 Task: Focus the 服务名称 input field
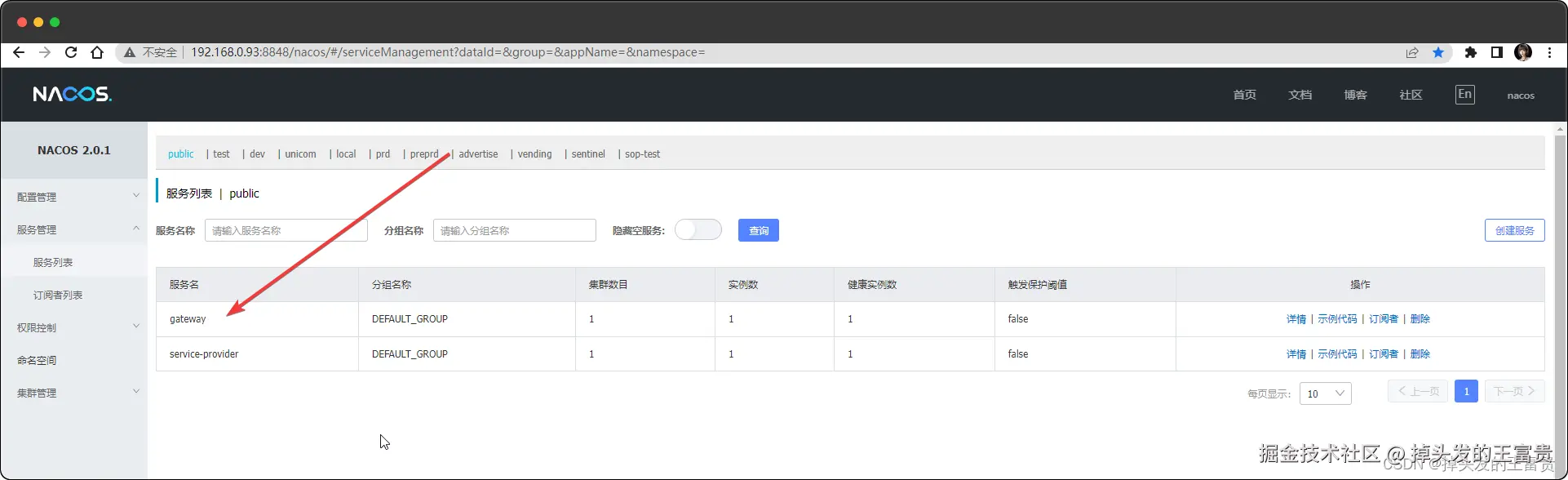(286, 230)
